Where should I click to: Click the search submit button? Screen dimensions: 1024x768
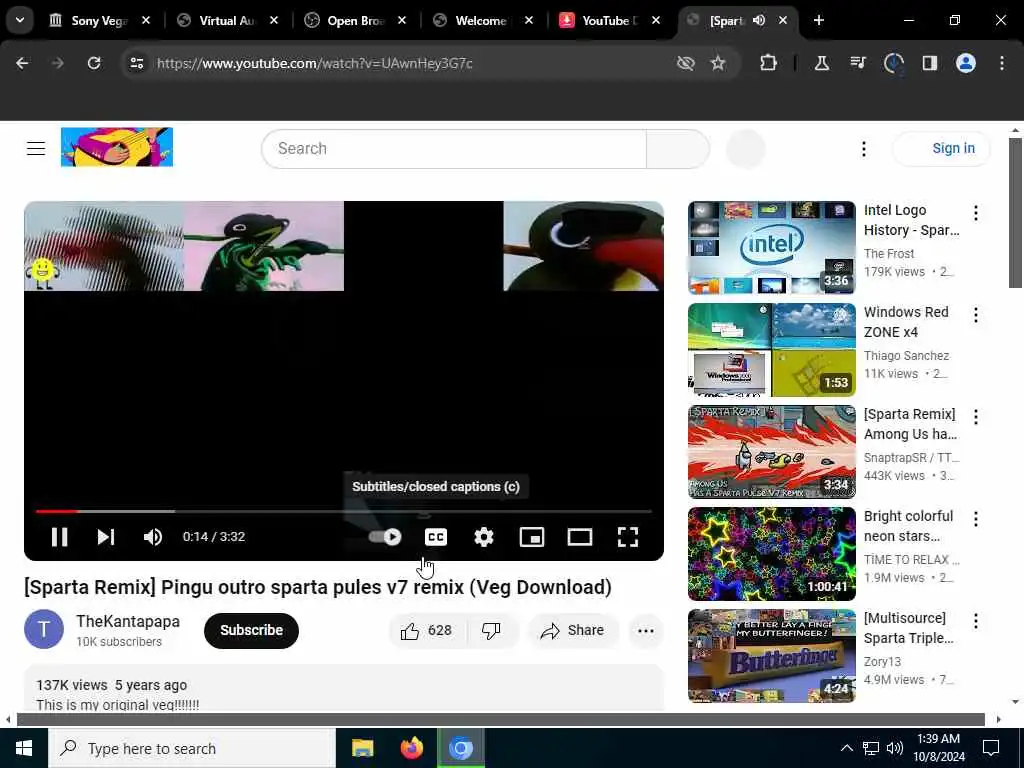point(678,148)
